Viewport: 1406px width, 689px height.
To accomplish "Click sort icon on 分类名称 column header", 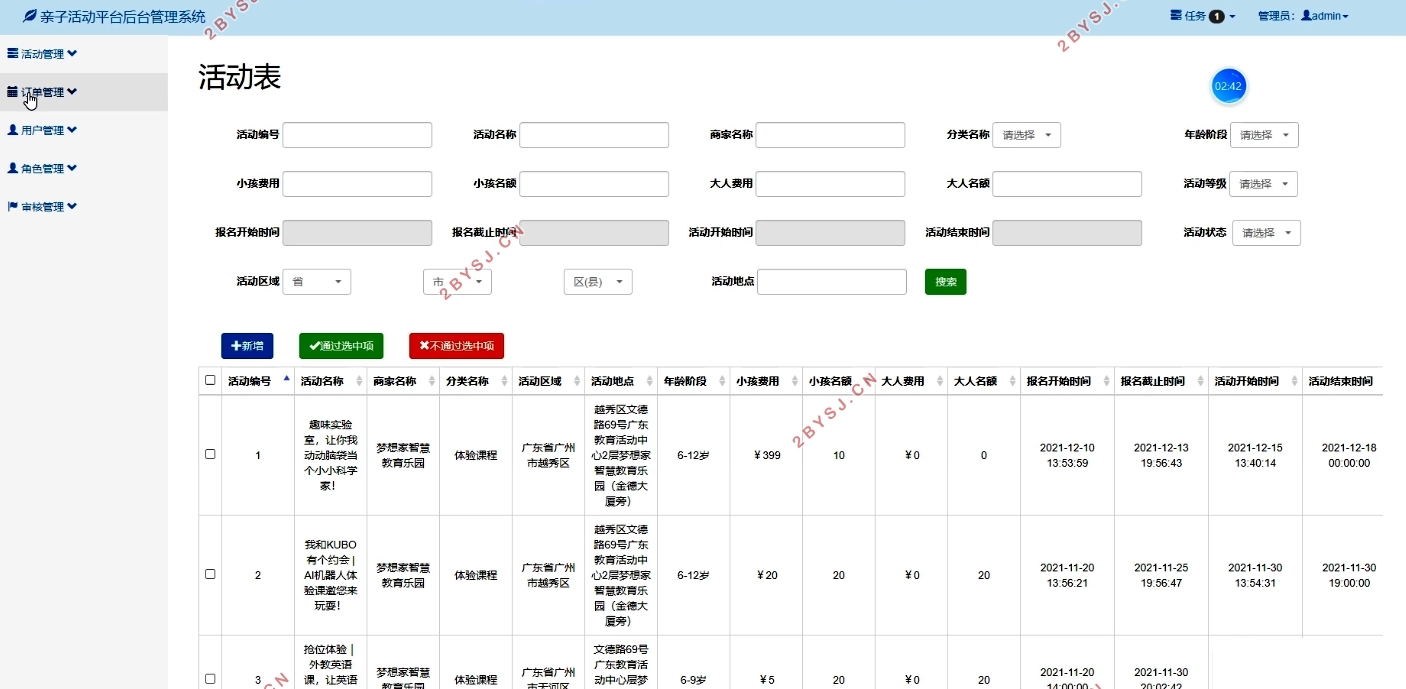I will point(505,381).
